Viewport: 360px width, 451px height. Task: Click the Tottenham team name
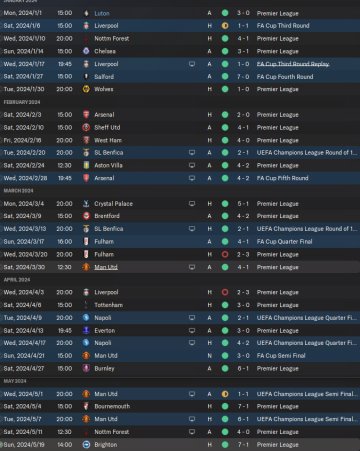pos(108,305)
